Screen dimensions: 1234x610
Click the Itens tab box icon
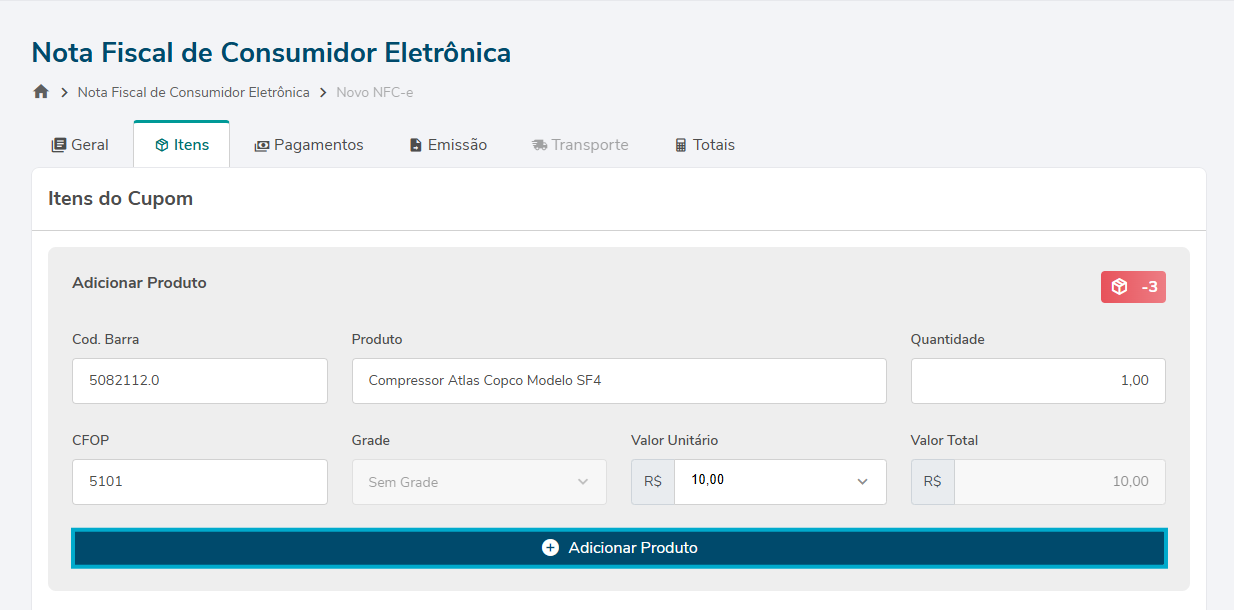pyautogui.click(x=162, y=145)
